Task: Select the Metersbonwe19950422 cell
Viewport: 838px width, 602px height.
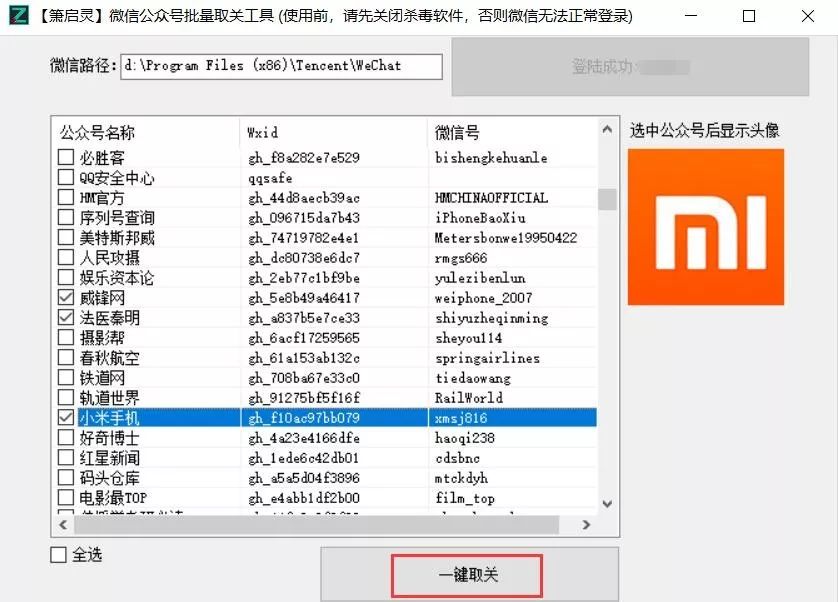Action: click(x=506, y=238)
